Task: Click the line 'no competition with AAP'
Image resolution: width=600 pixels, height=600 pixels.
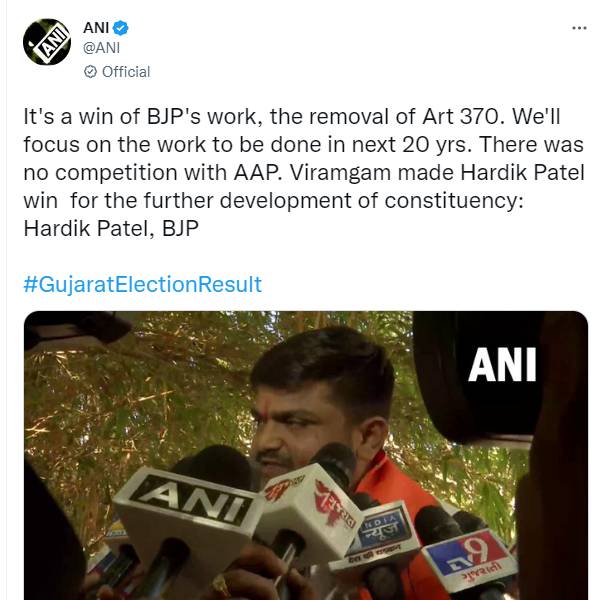Action: click(x=304, y=173)
